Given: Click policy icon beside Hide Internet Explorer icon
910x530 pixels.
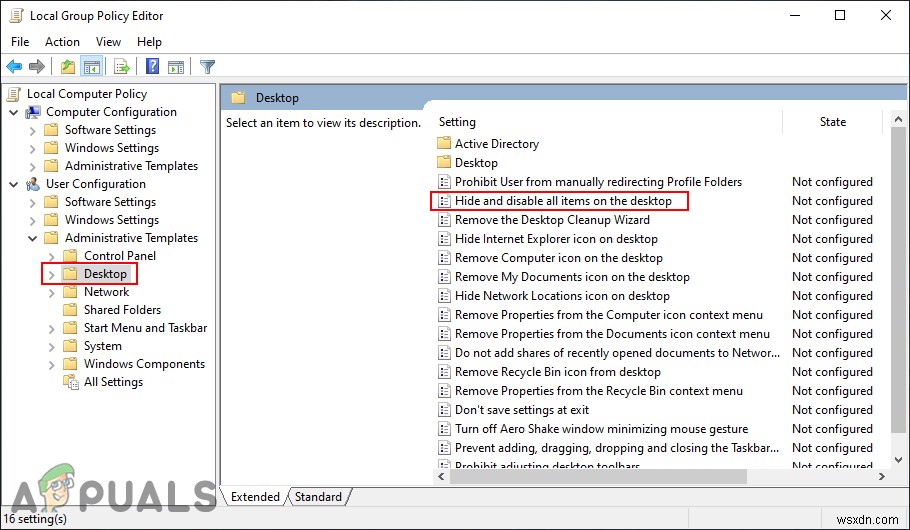Looking at the screenshot, I should tap(444, 239).
